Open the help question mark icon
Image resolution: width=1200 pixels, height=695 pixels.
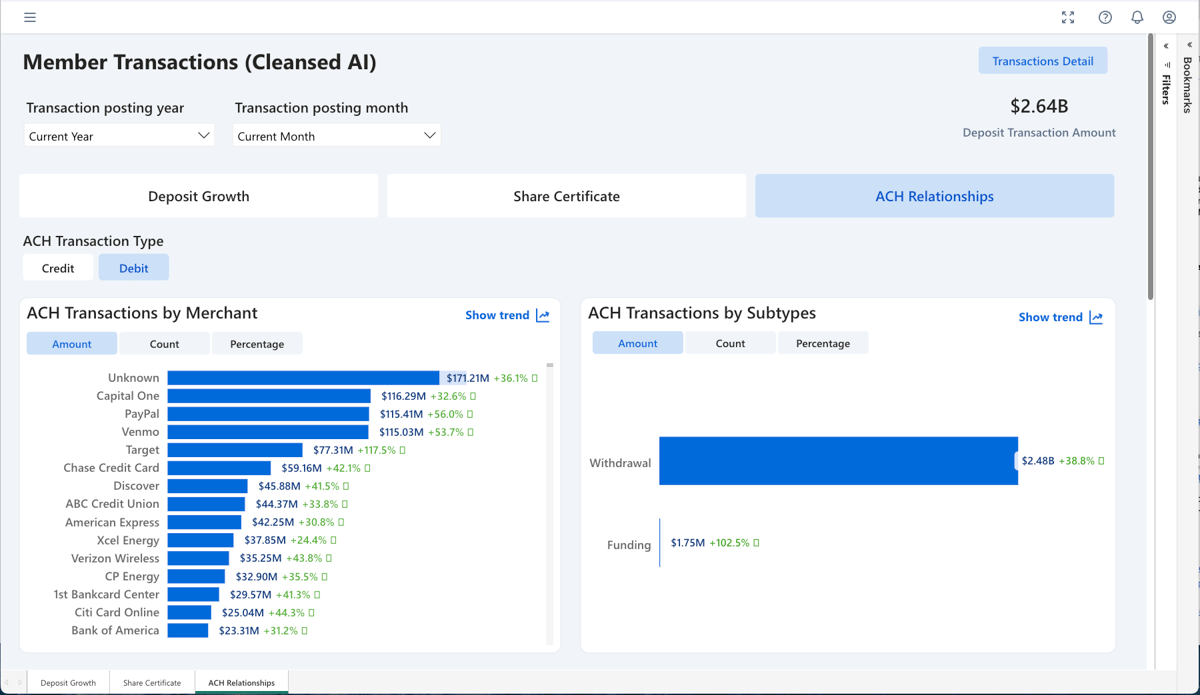click(x=1105, y=17)
